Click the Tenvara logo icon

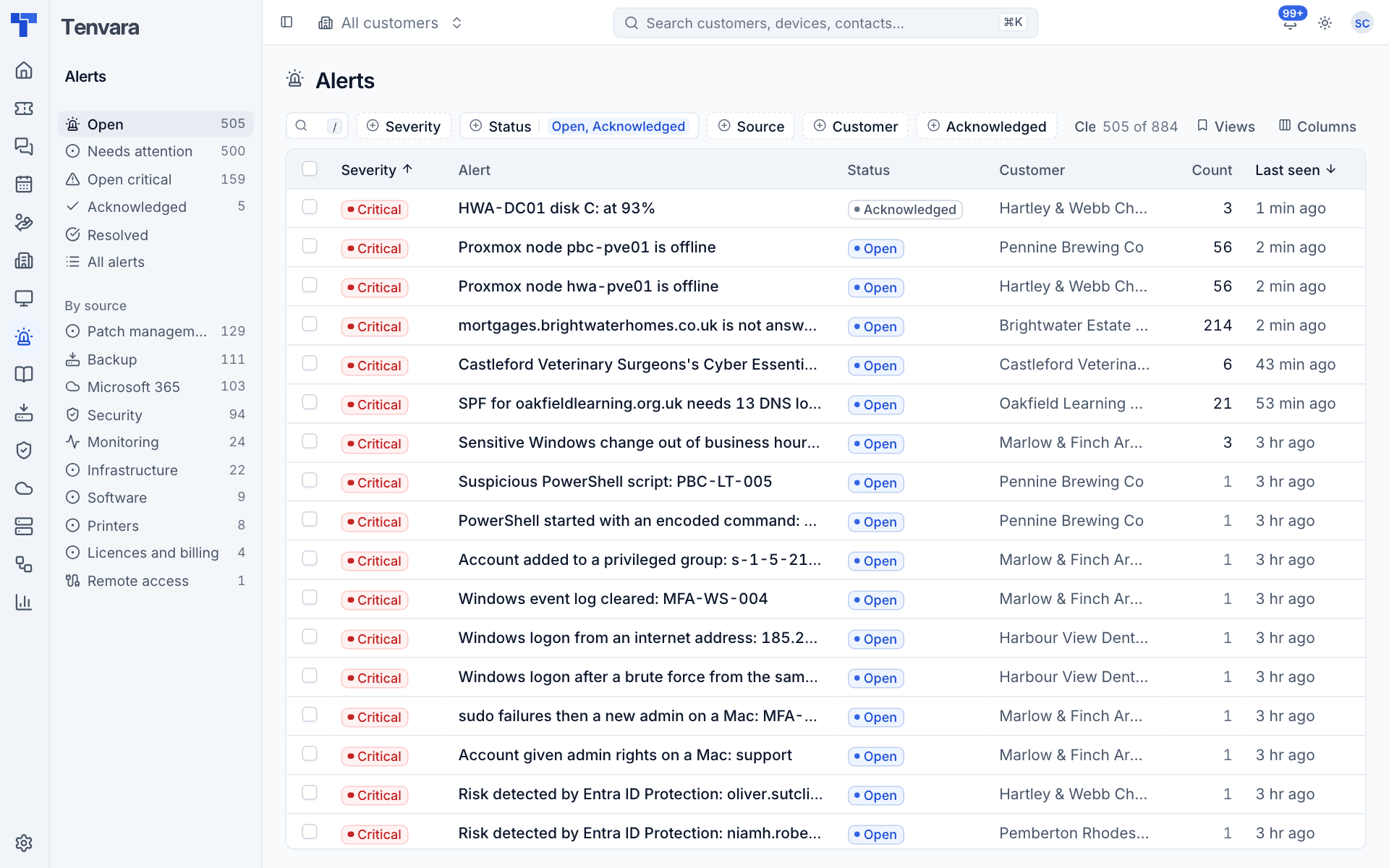[x=24, y=25]
